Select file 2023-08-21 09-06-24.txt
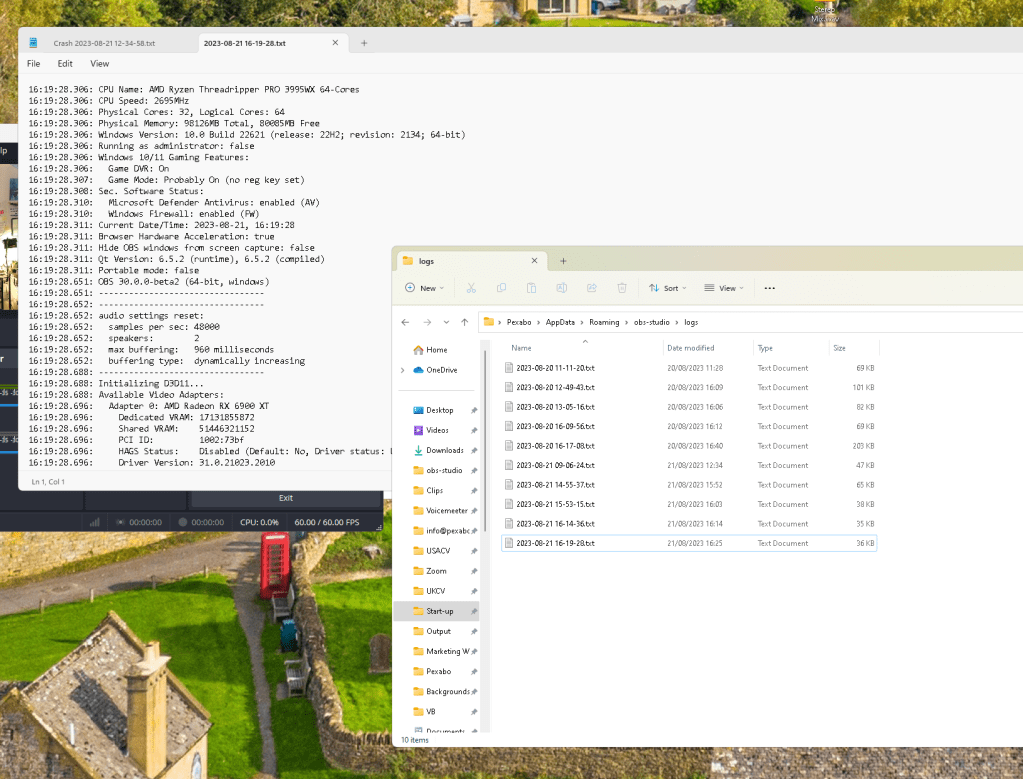This screenshot has width=1023, height=779. [689, 465]
